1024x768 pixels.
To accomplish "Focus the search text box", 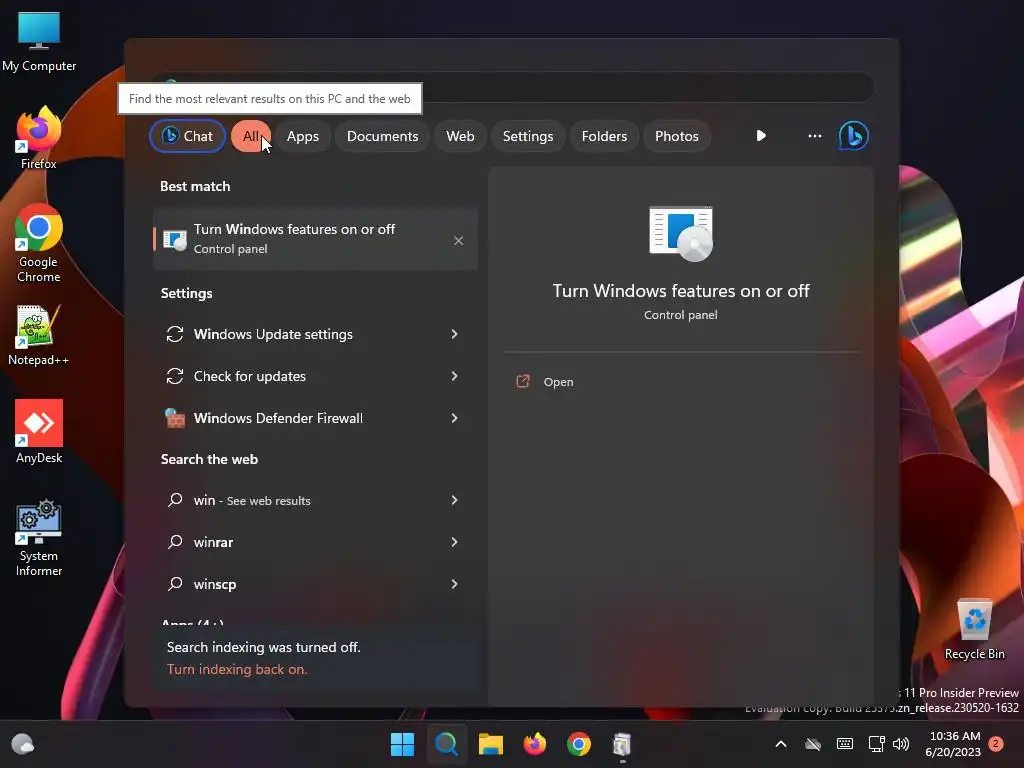I will click(513, 87).
